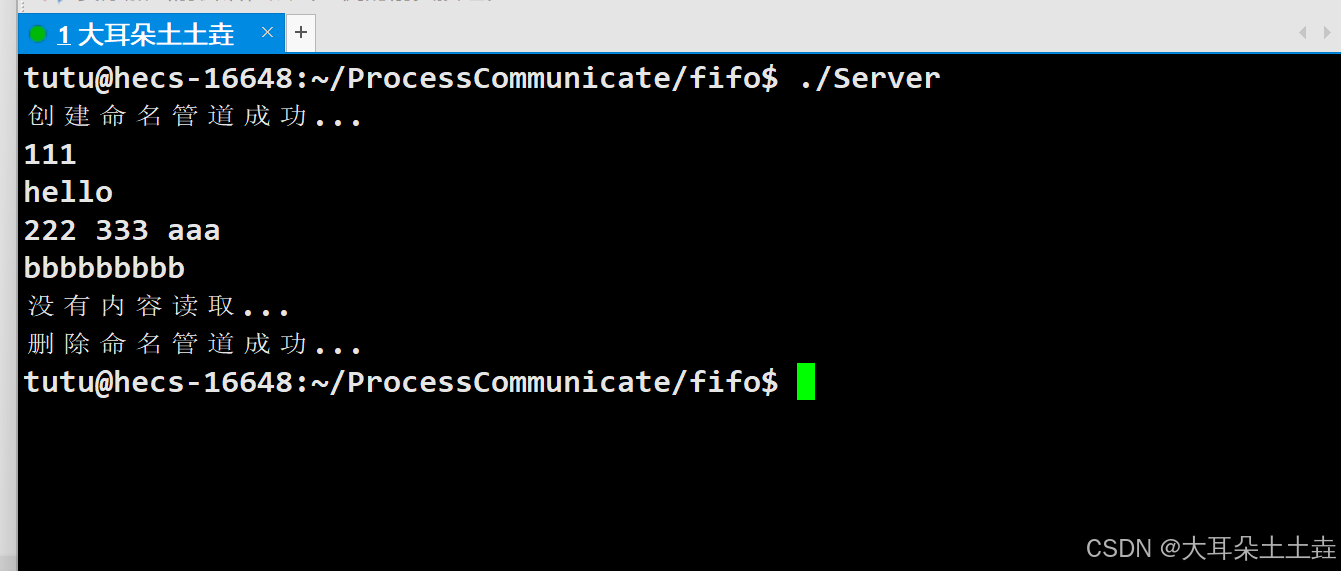Click the first tutu@hecs-16648 prompt text
The width and height of the screenshot is (1341, 571).
(400, 78)
